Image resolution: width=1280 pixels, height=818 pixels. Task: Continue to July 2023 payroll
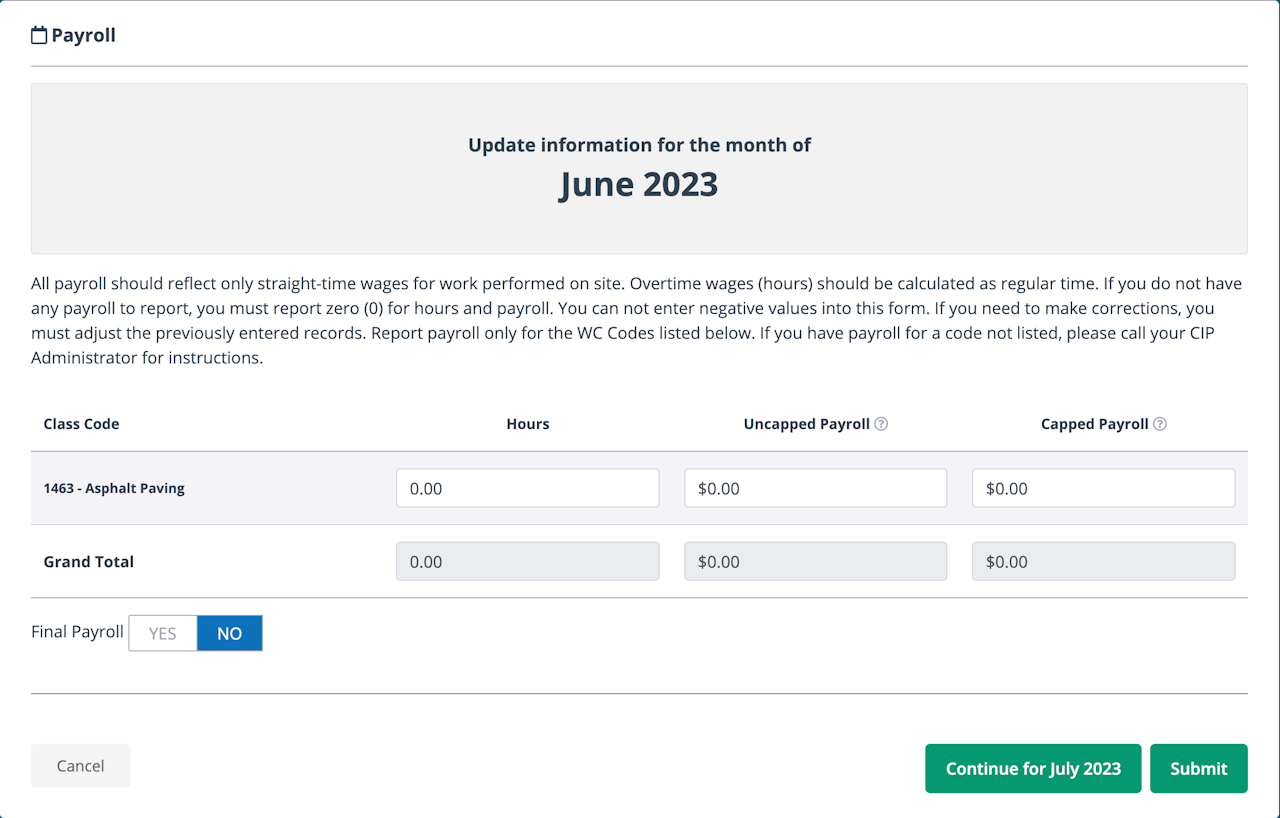pyautogui.click(x=1033, y=768)
